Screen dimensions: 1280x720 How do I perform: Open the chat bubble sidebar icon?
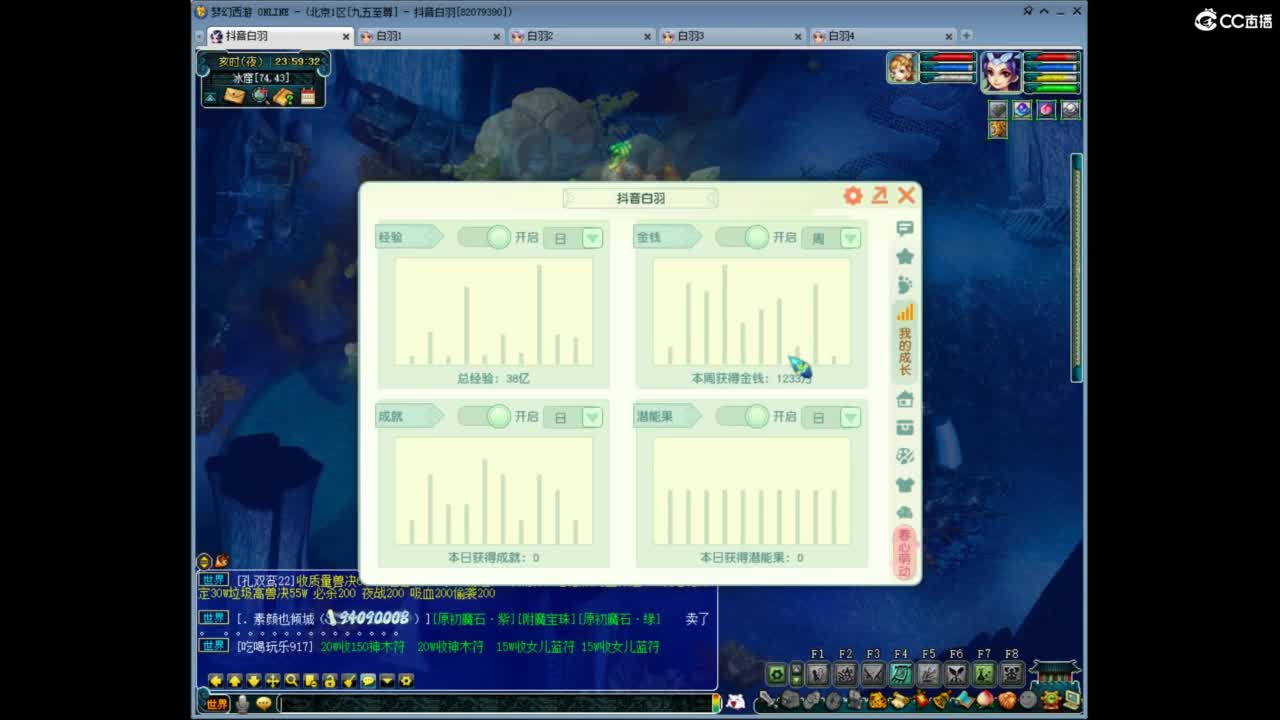tap(905, 229)
